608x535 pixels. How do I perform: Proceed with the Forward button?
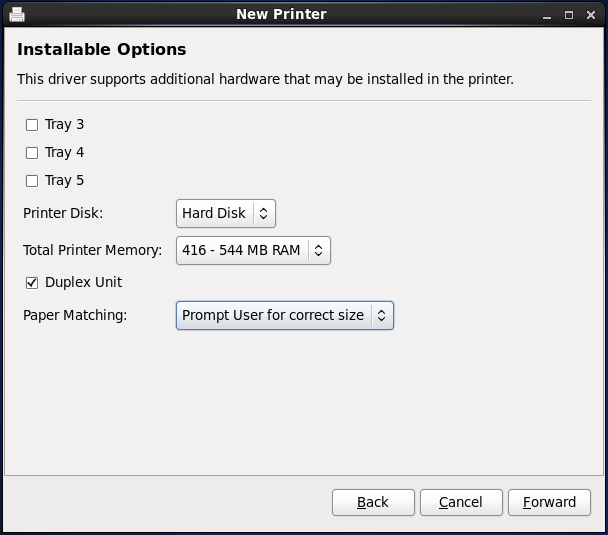tap(549, 502)
